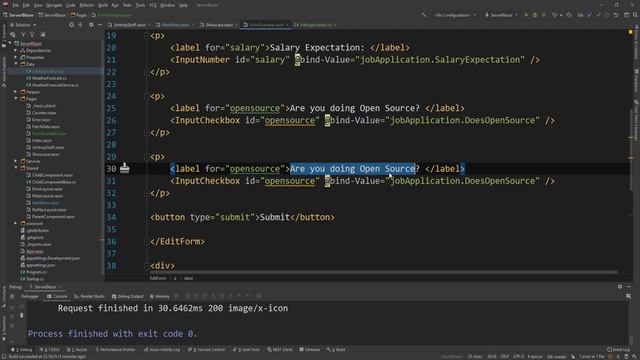Click the Run play icon in toolbar
Viewport: 640px width, 360px height.
(526, 15)
